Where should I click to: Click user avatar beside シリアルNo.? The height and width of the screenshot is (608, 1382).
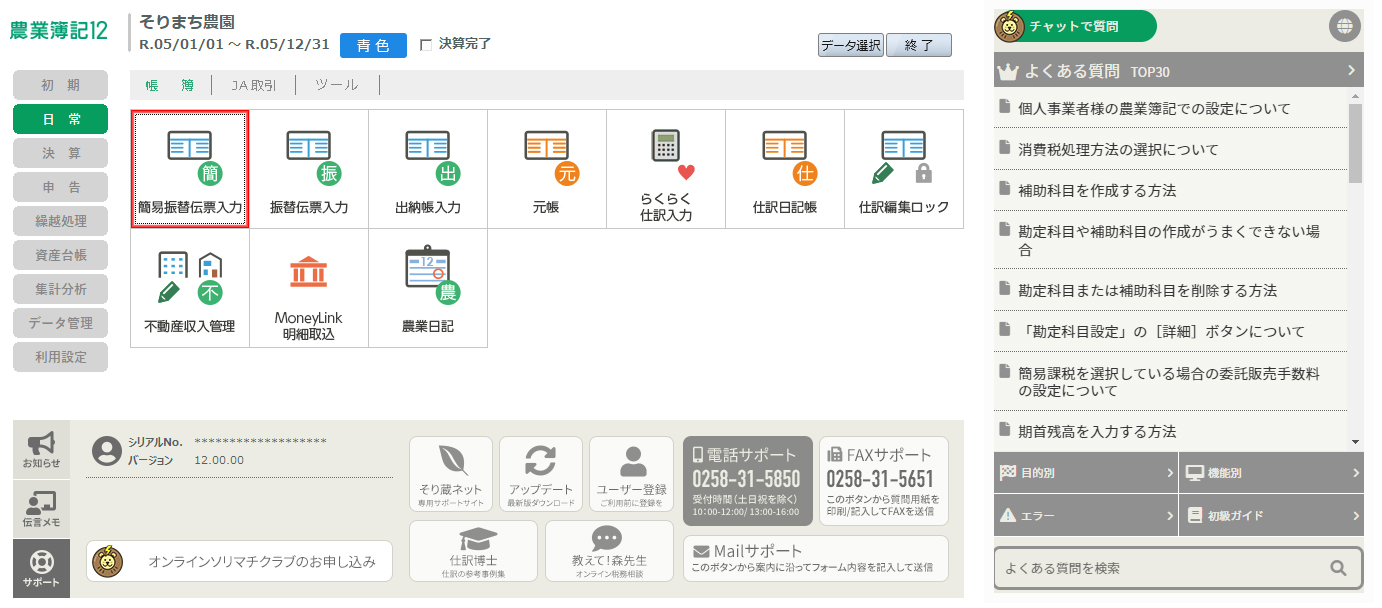(107, 451)
